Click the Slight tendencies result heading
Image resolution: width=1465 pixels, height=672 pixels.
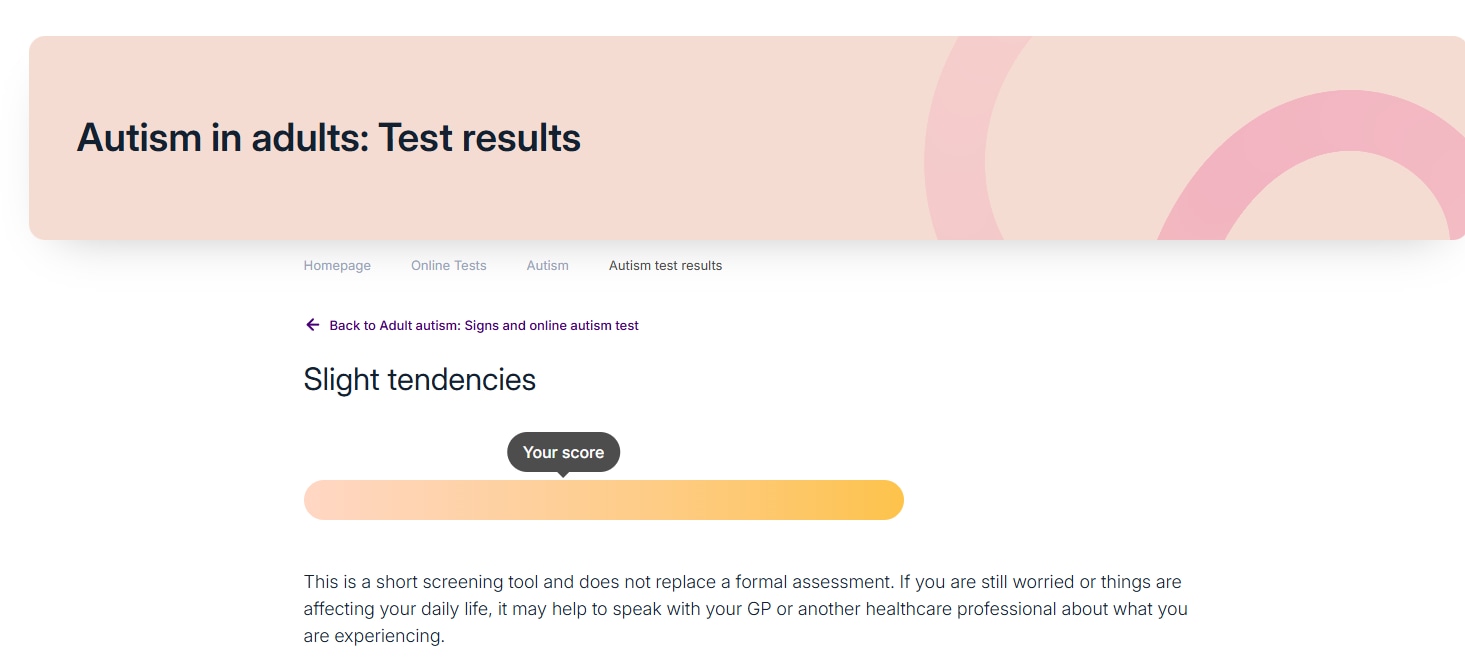[x=420, y=380]
